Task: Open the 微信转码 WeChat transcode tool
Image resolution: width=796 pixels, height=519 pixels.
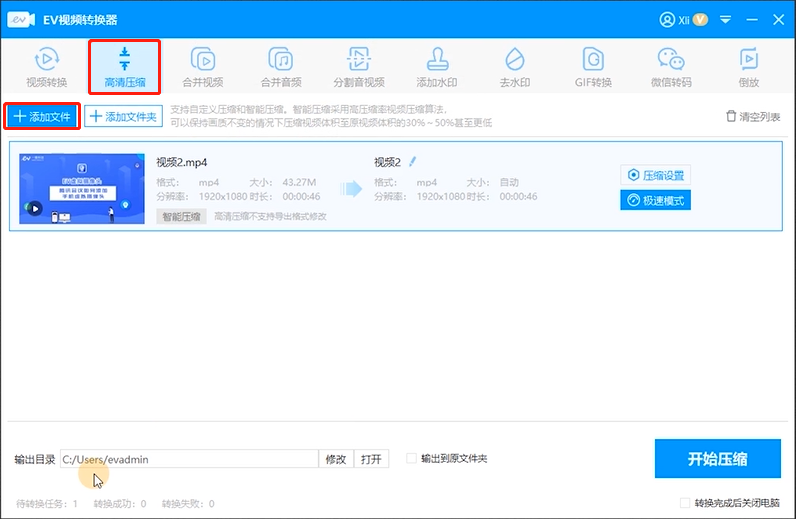Action: point(670,67)
